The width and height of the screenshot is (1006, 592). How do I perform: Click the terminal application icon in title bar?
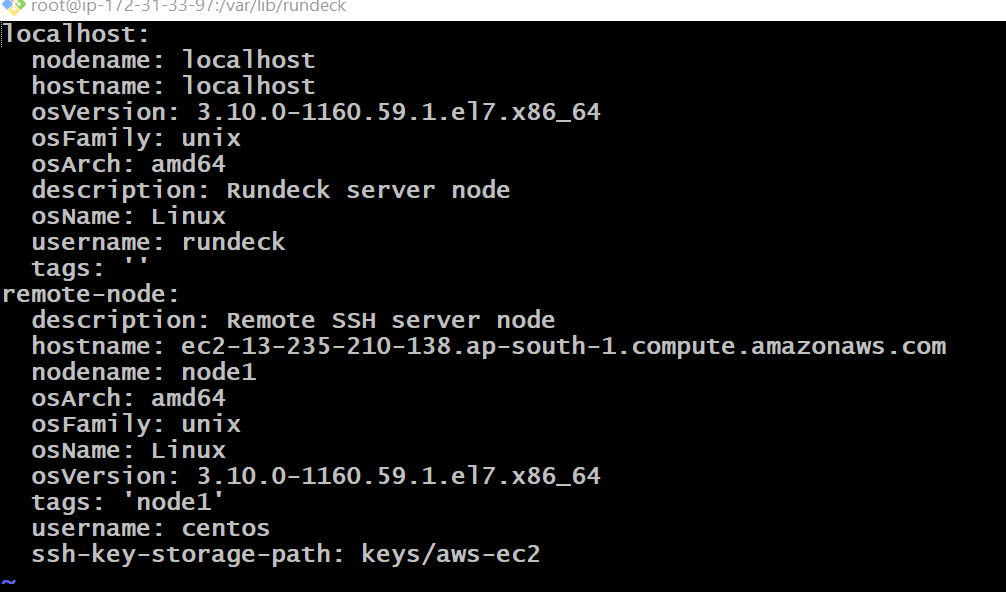point(13,7)
